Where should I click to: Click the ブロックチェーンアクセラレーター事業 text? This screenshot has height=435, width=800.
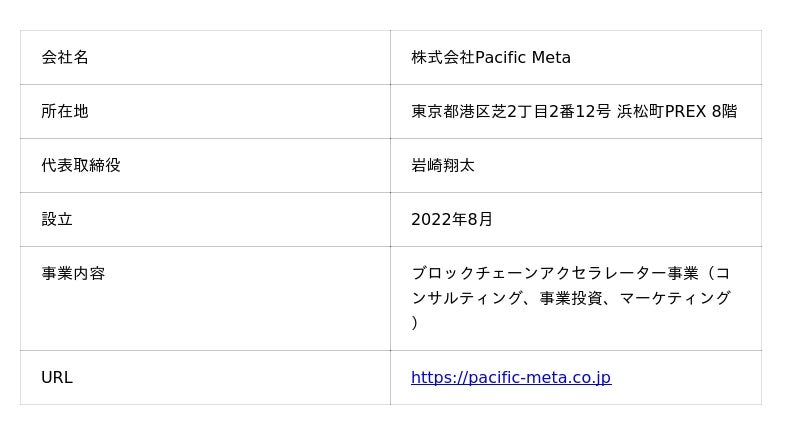point(555,273)
